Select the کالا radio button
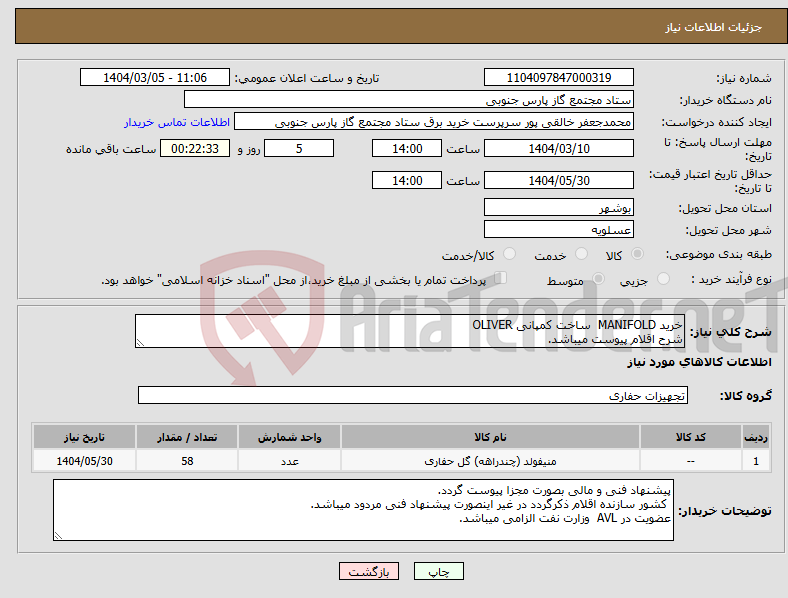Viewport: 788px width, 598px height. pyautogui.click(x=637, y=254)
